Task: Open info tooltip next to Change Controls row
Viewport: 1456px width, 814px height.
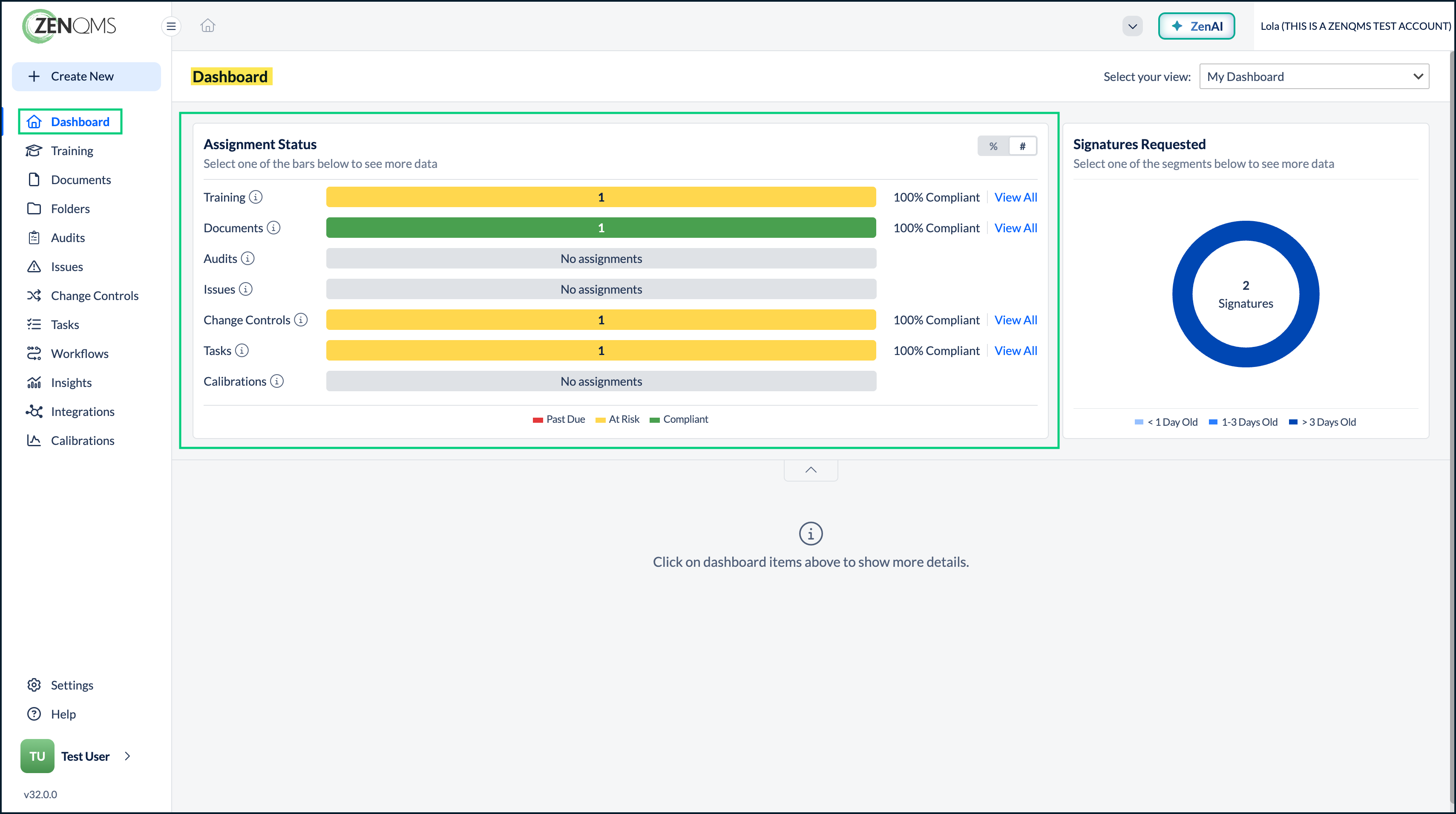Action: (301, 320)
